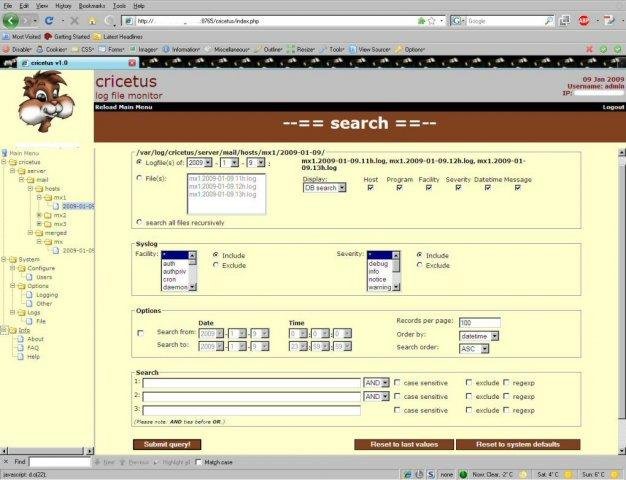Open the Outline web developer tool
Screen dimensions: 626x480
269,50
